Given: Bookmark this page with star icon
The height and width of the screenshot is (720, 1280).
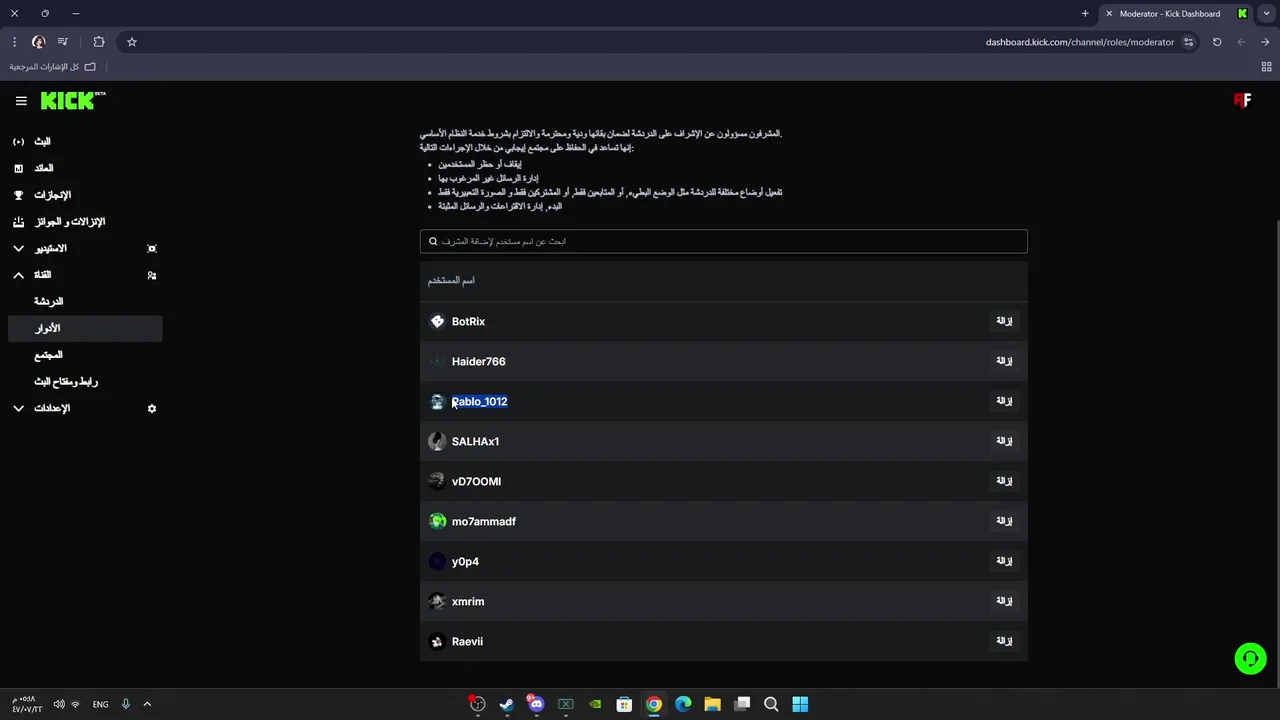Looking at the screenshot, I should point(131,42).
